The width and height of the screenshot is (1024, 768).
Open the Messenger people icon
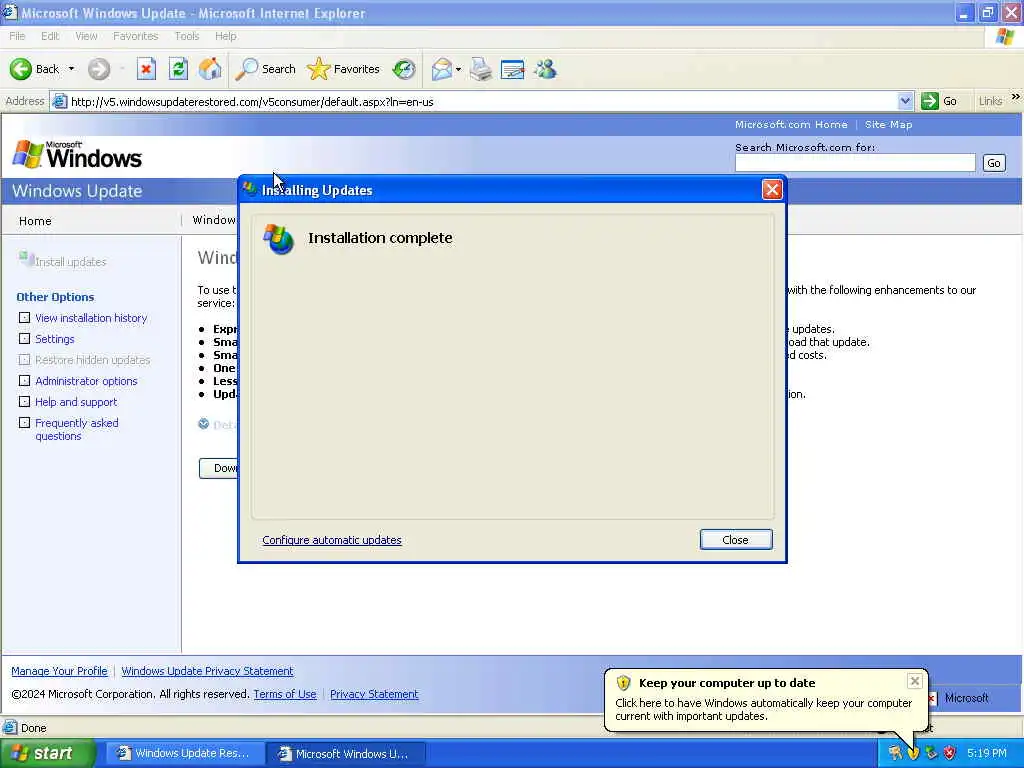pos(545,69)
